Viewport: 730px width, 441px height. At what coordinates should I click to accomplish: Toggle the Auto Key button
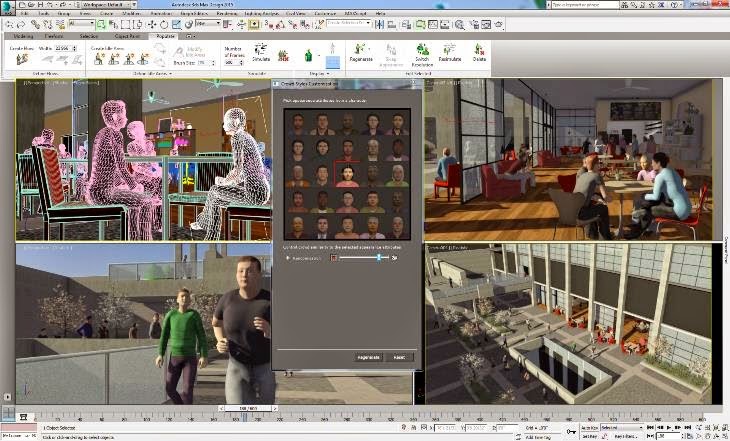pyautogui.click(x=589, y=427)
